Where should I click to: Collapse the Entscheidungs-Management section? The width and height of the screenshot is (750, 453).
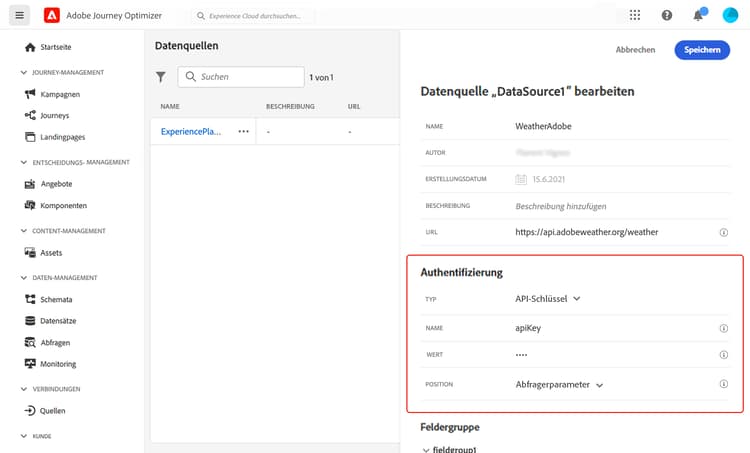click(x=23, y=162)
